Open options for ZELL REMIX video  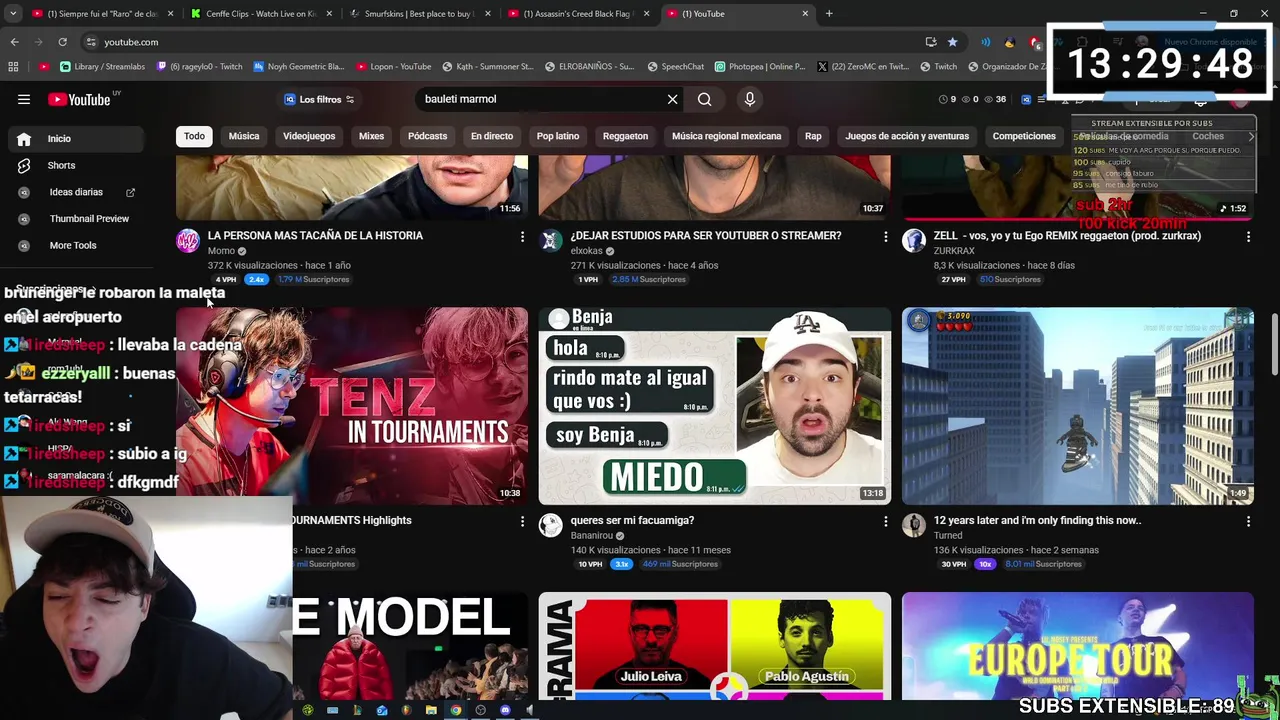click(1248, 237)
